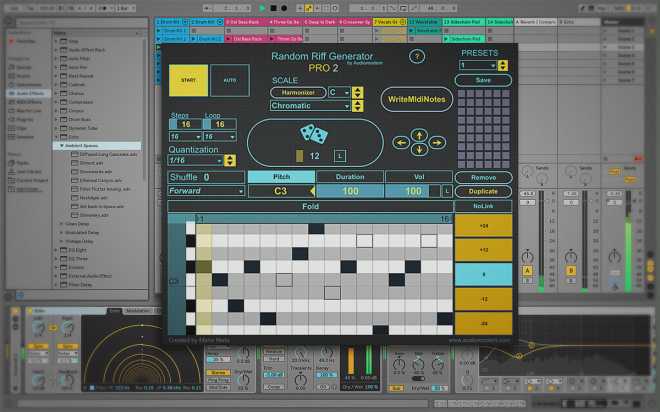Toggle the AUTO button
This screenshot has height=412, width=660.
pos(229,80)
